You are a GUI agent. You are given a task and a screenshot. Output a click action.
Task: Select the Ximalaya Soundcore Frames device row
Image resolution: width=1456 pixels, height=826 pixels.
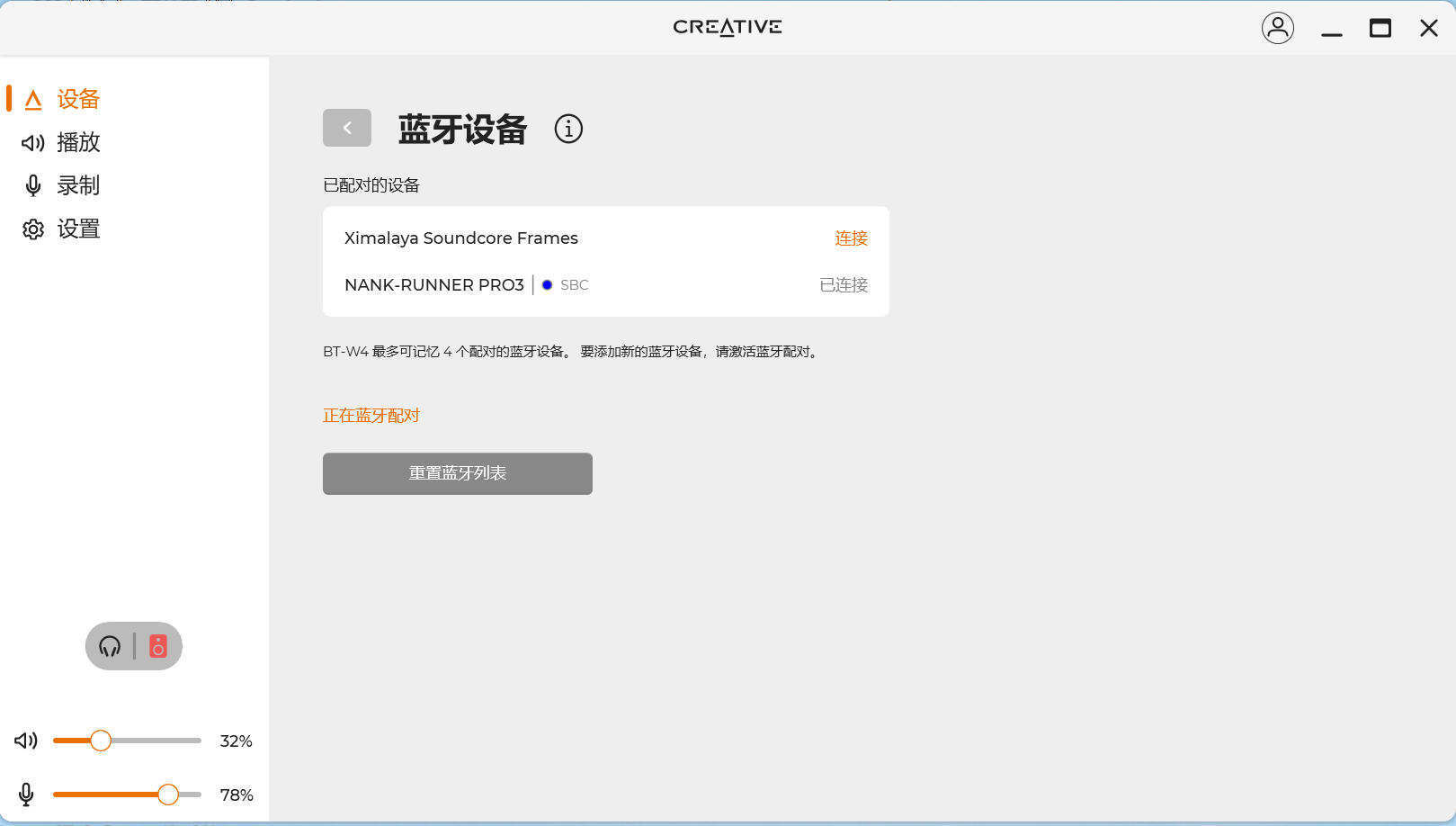[x=606, y=238]
